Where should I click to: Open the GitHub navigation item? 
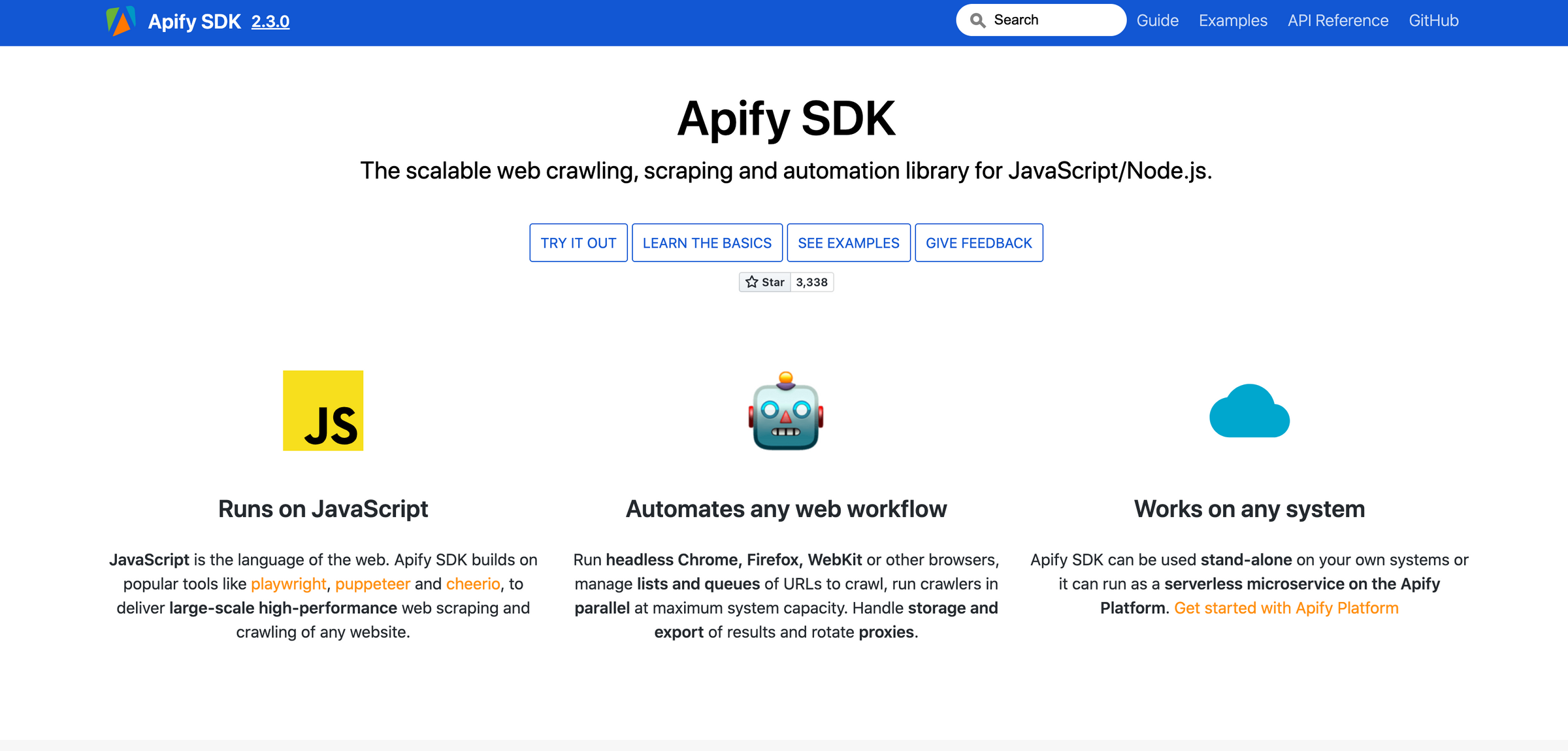1433,20
